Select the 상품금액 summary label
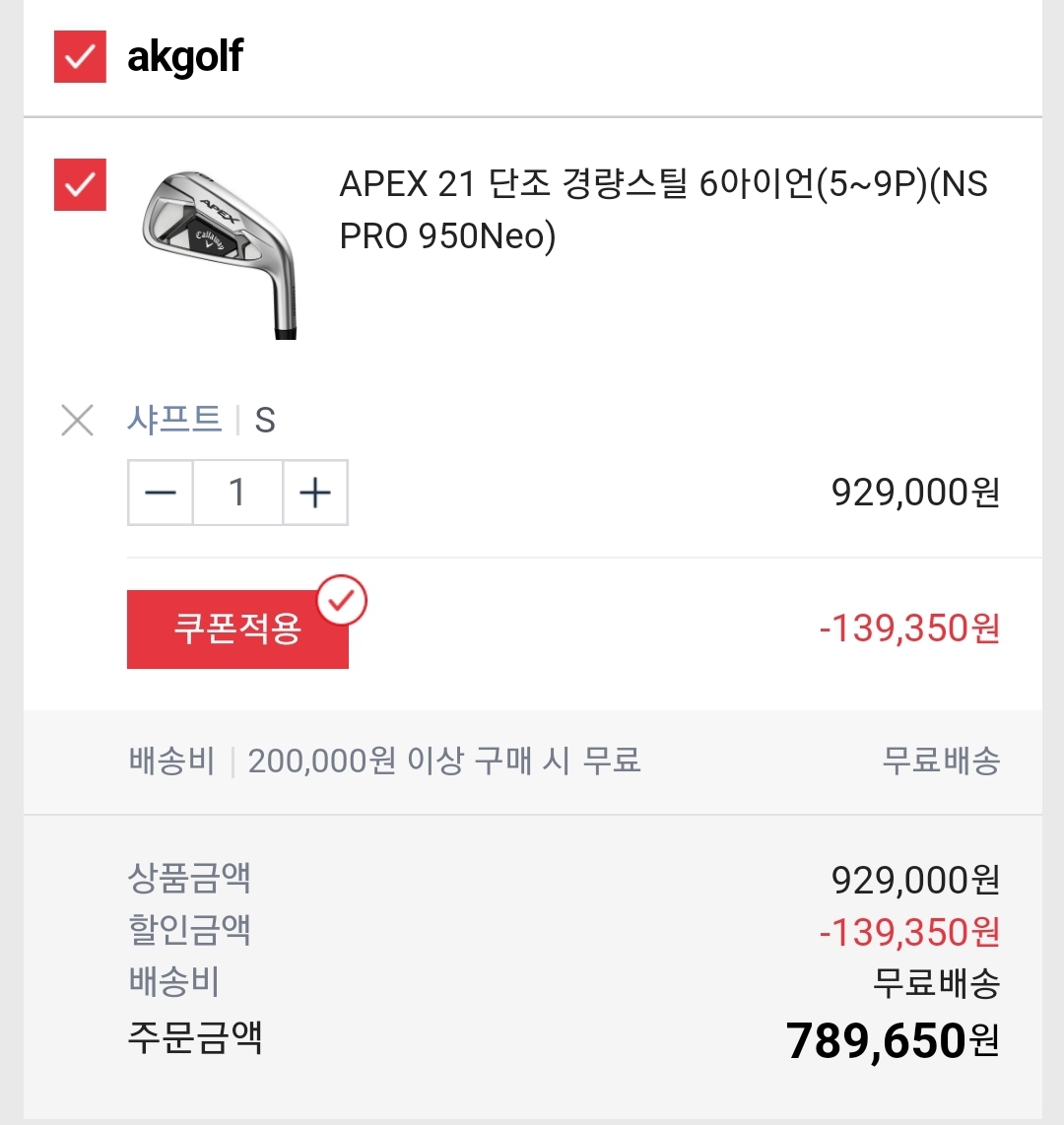The image size is (1064, 1125). coord(189,878)
